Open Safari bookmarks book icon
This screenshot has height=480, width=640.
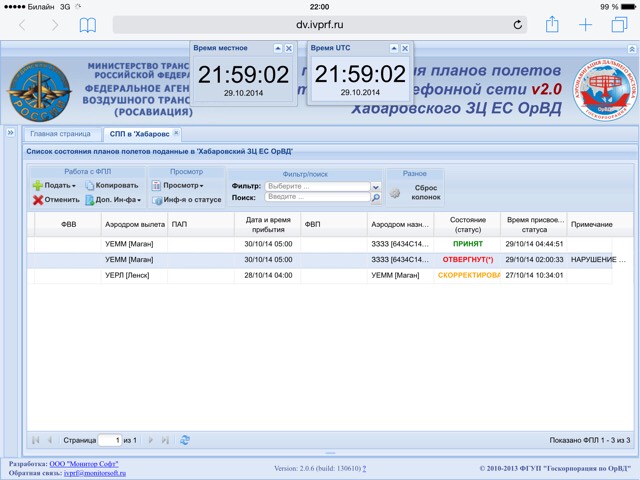pos(88,25)
